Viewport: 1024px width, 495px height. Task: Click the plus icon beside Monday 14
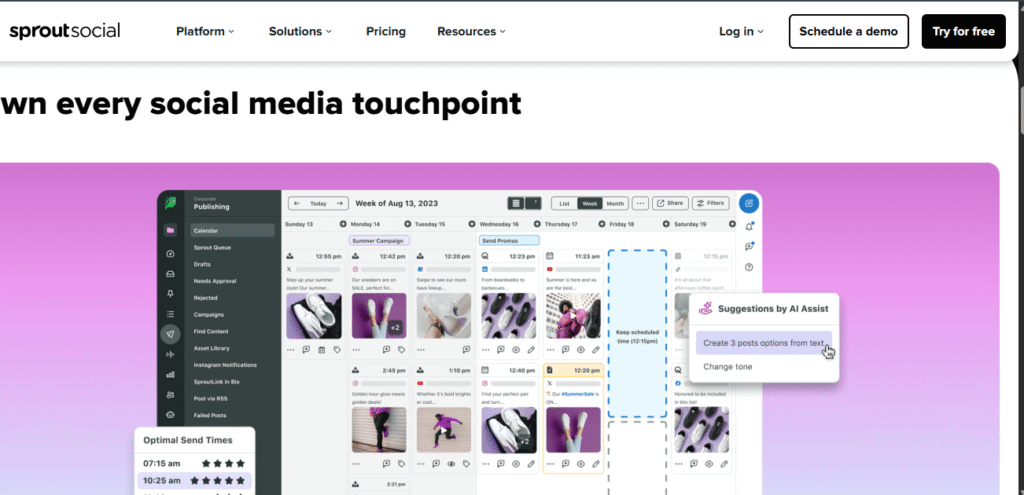tap(408, 224)
